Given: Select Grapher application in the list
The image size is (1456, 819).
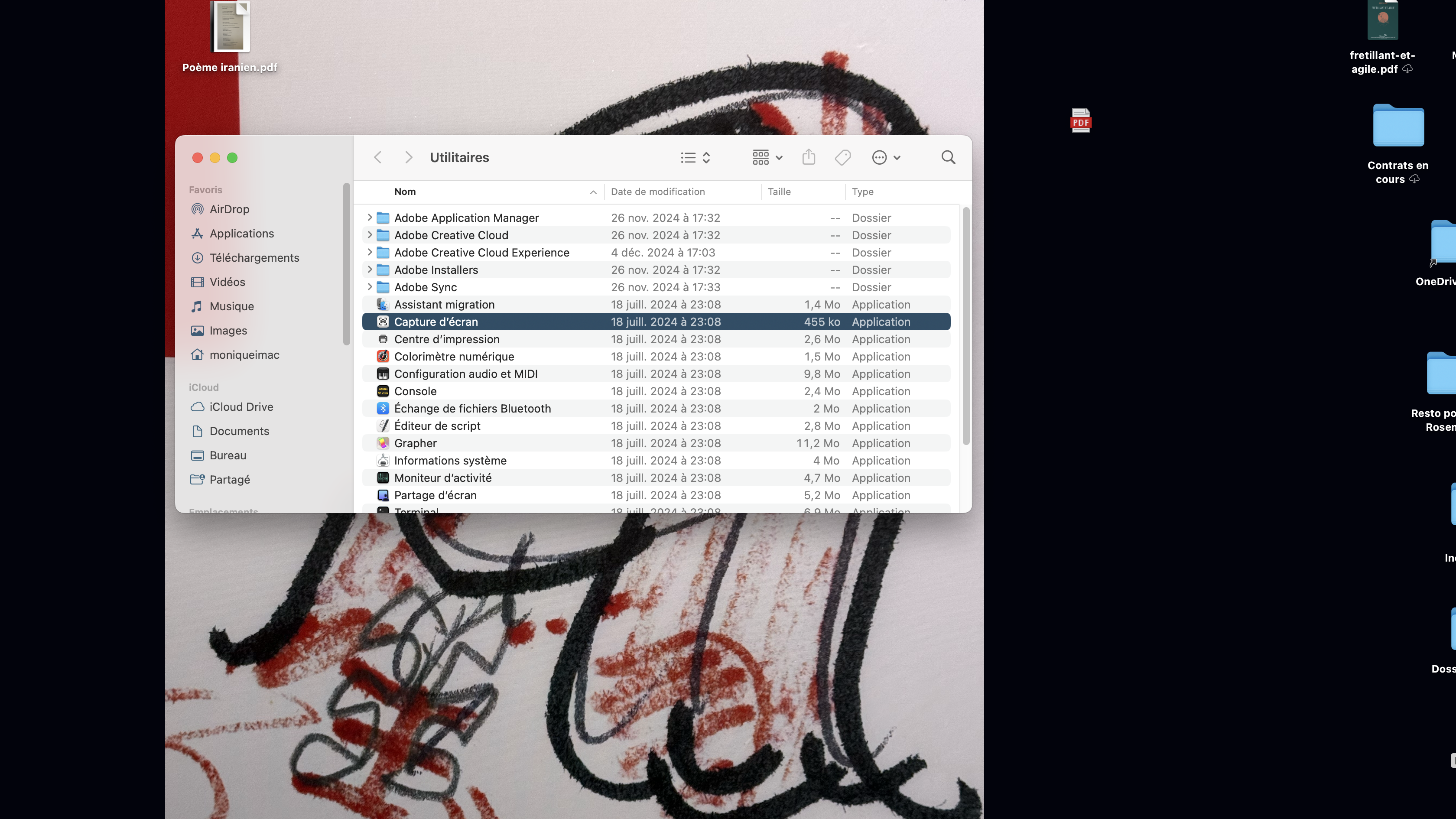Looking at the screenshot, I should pos(416,443).
